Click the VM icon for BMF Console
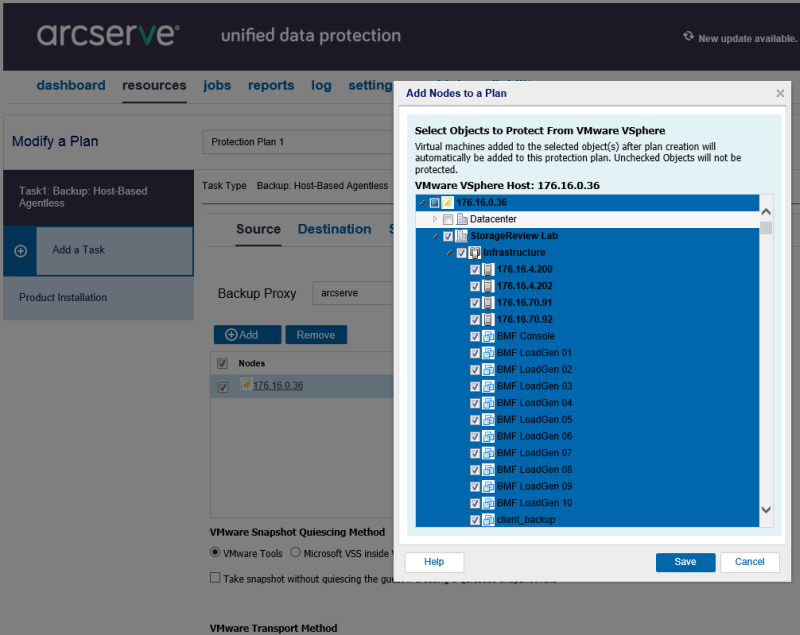Viewport: 800px width, 635px height. point(488,336)
